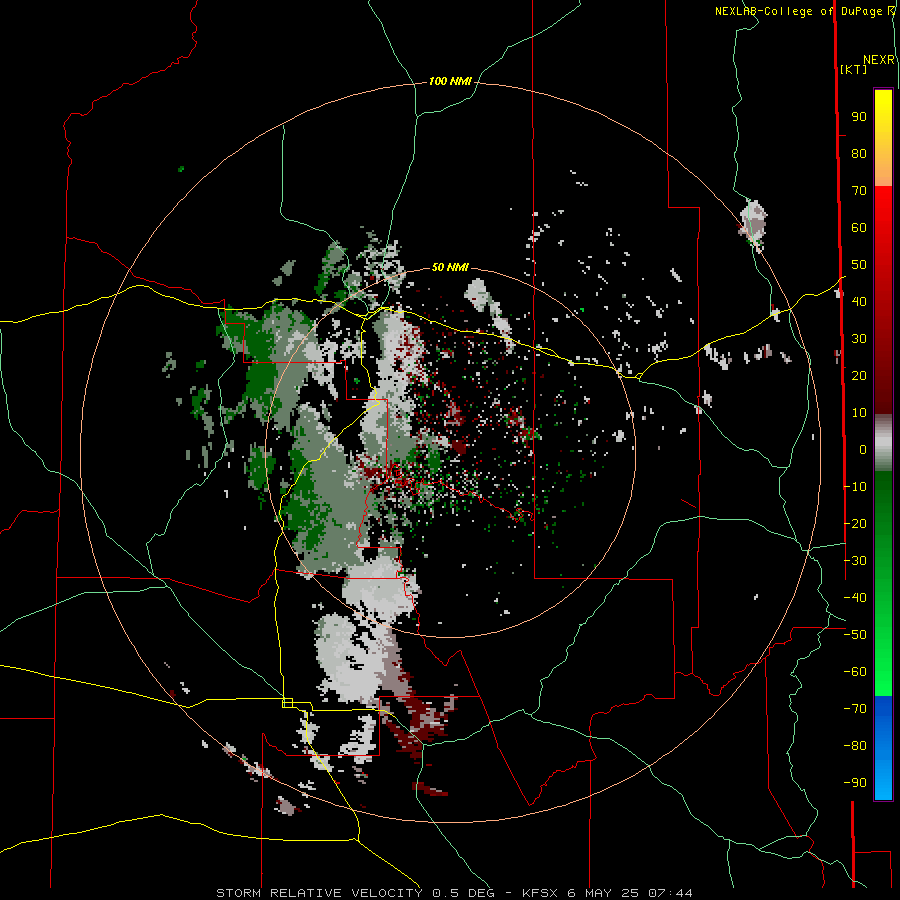Click "STORM RELATIVE VELOCITY" in the caption
900x900 pixels.
pos(319,893)
